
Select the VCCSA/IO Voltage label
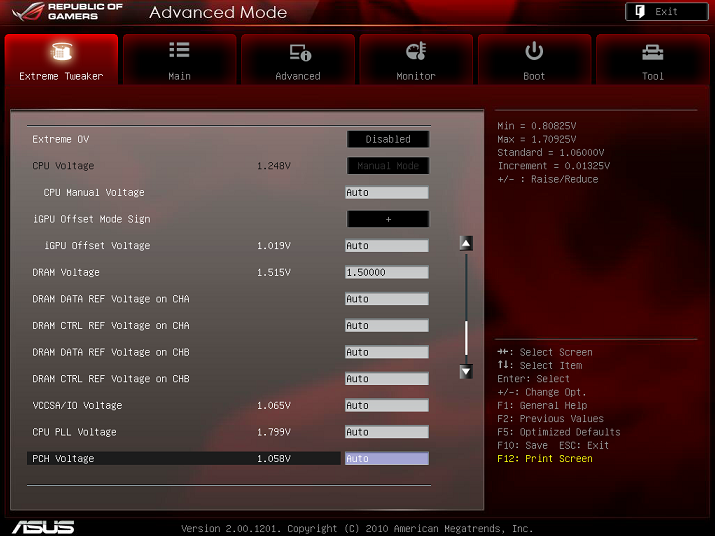(x=77, y=406)
